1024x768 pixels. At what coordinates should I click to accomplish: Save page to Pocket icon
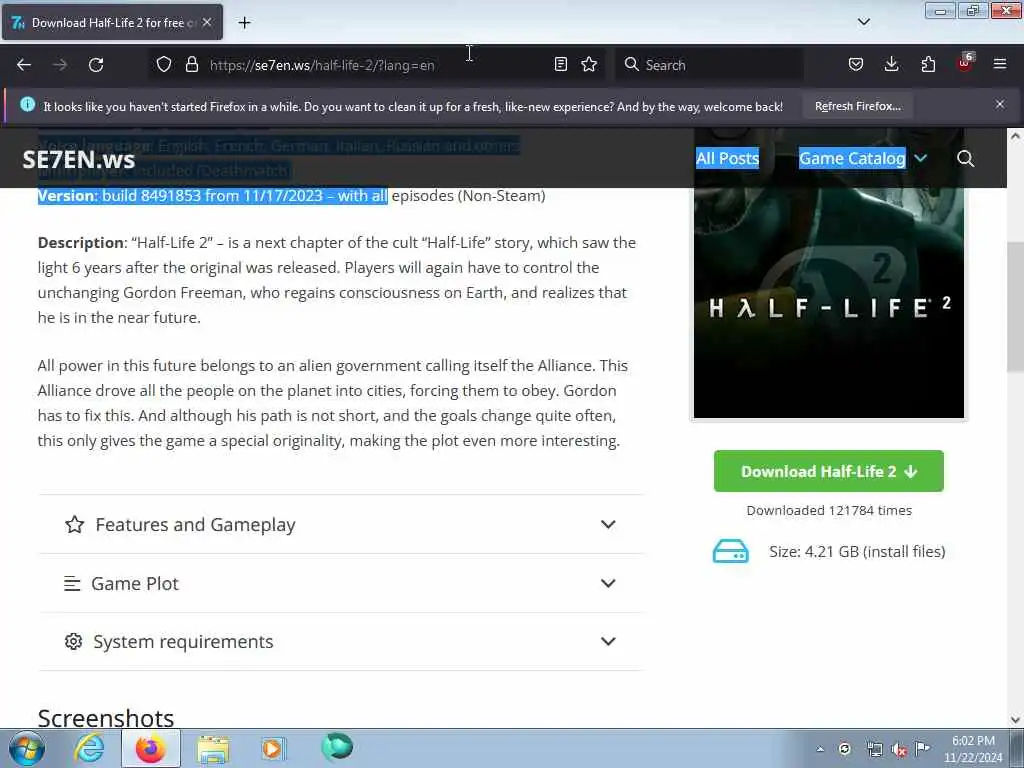pyautogui.click(x=856, y=65)
